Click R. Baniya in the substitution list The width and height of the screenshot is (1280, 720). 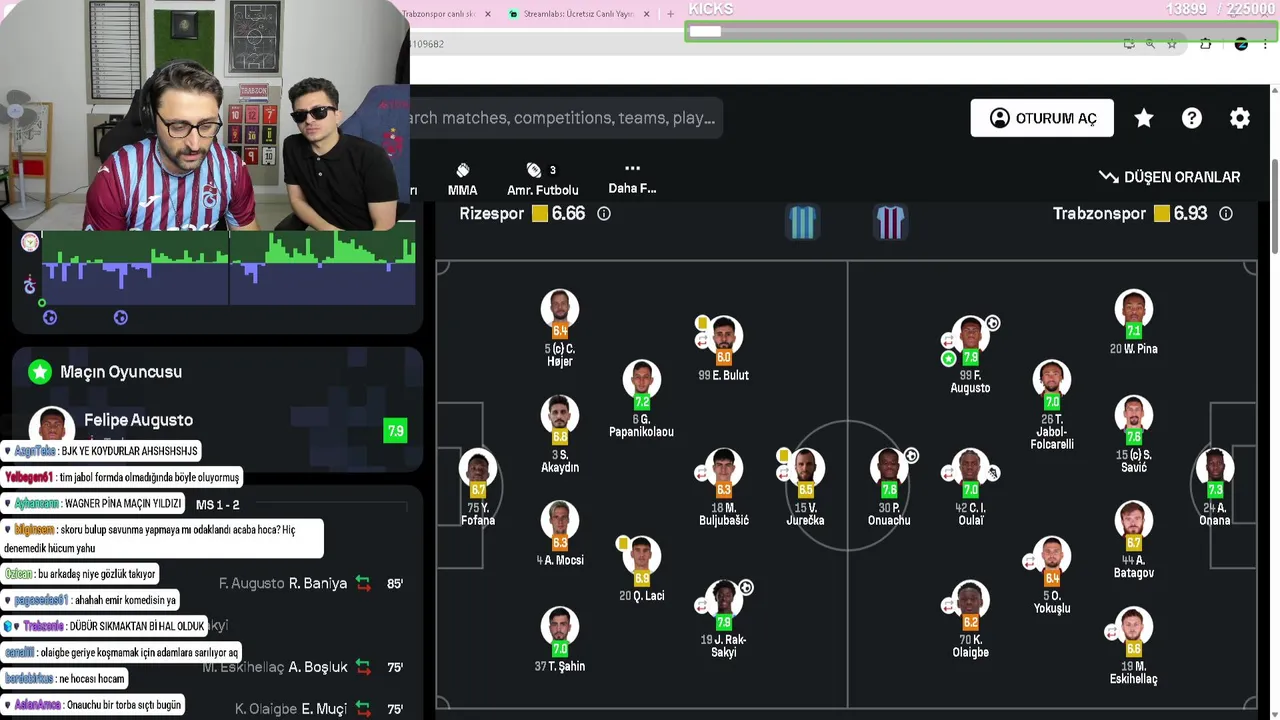pos(318,583)
